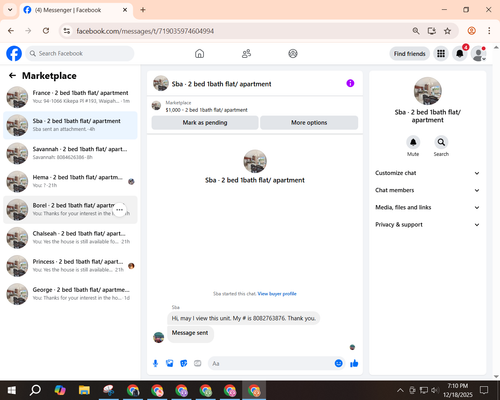This screenshot has height=400, width=500.
Task: Open File Explorer from taskbar
Action: tap(84, 390)
